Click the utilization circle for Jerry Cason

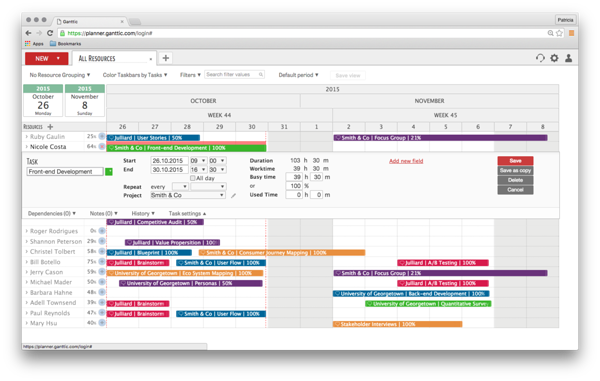point(102,272)
